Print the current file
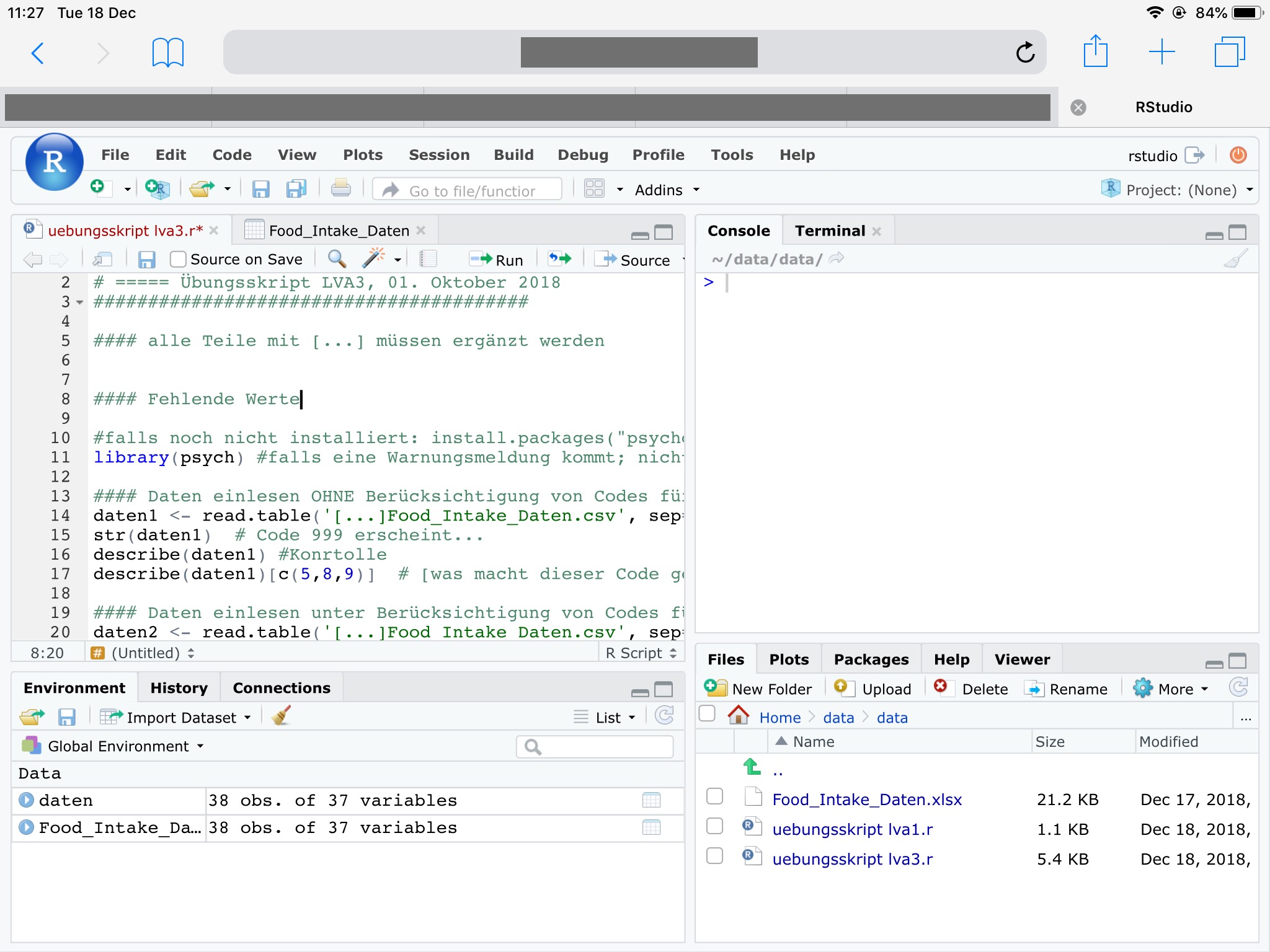The height and width of the screenshot is (952, 1270). coord(340,188)
